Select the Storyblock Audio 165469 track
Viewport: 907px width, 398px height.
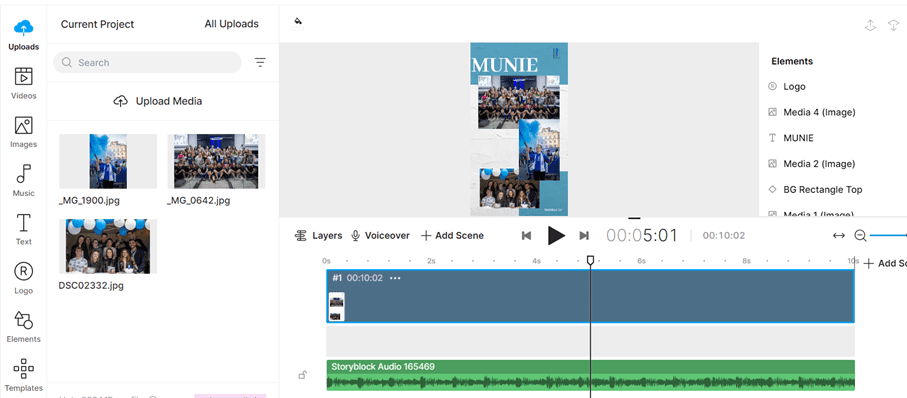pos(590,375)
